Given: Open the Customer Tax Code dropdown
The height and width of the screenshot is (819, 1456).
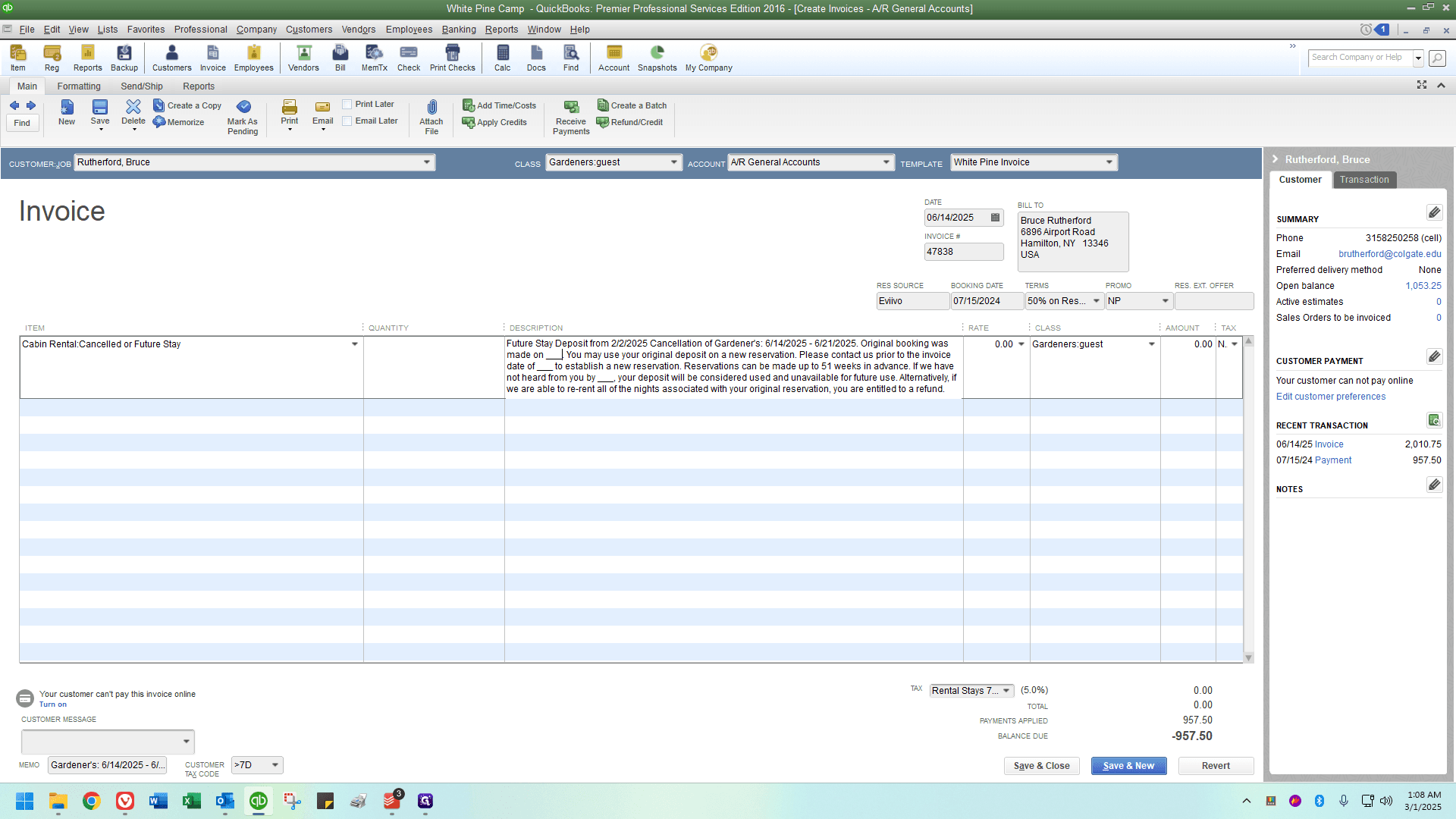Looking at the screenshot, I should (275, 765).
